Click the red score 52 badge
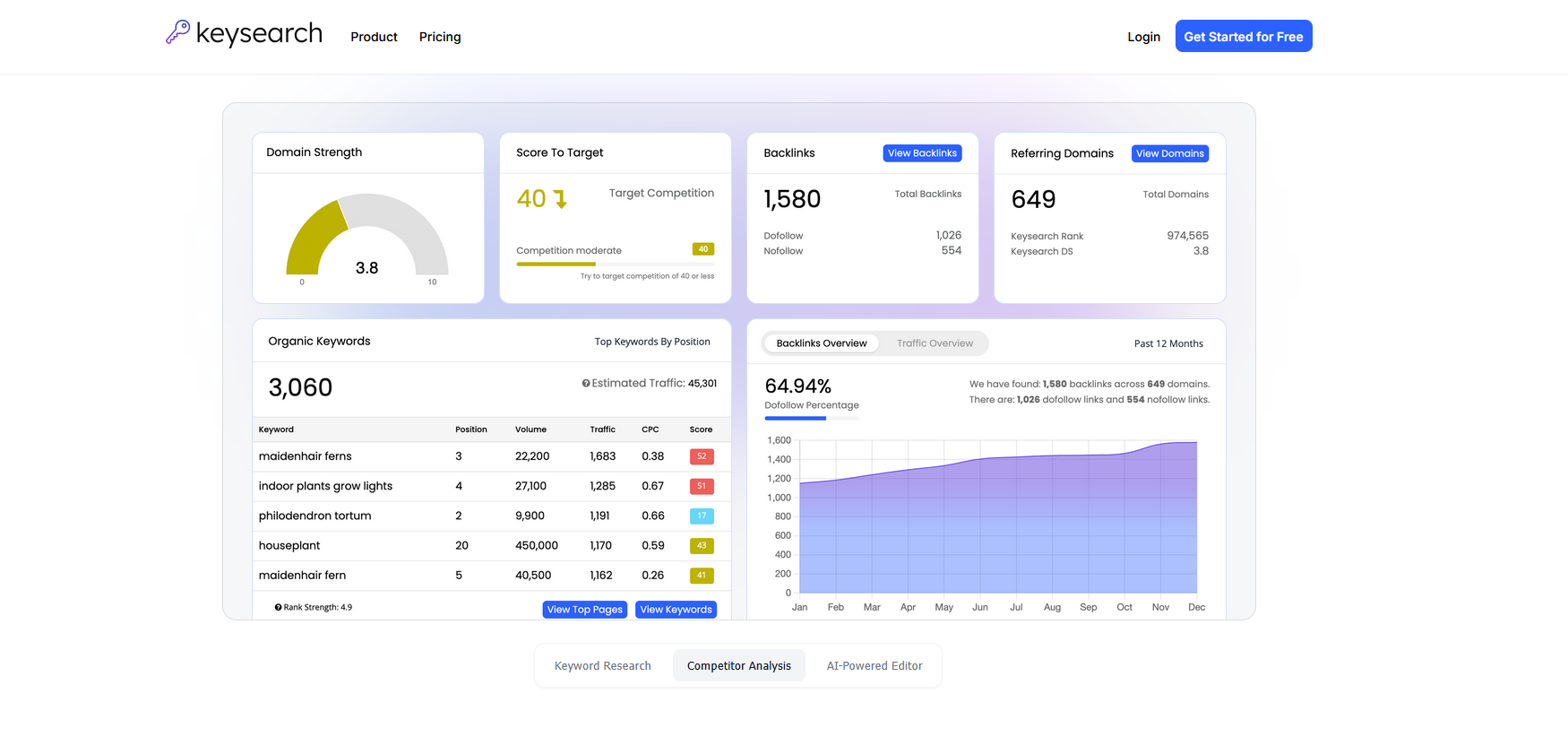The image size is (1568, 737). click(702, 456)
